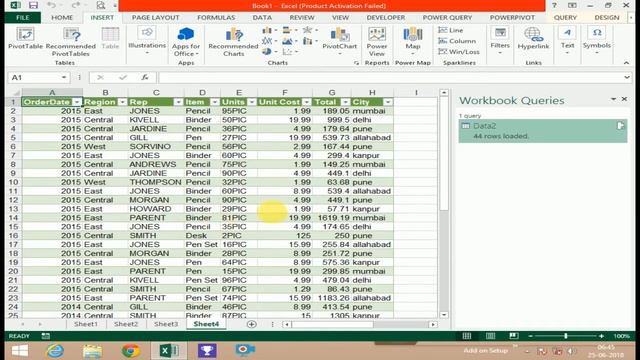Screen dimensions: 640x360
Task: Undo the last action
Action: click(51, 5)
